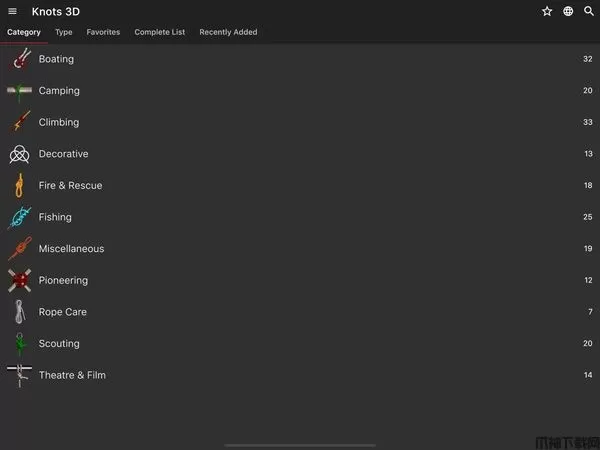Click the Theatre & Film knot icon
This screenshot has width=600, height=450.
coord(20,376)
